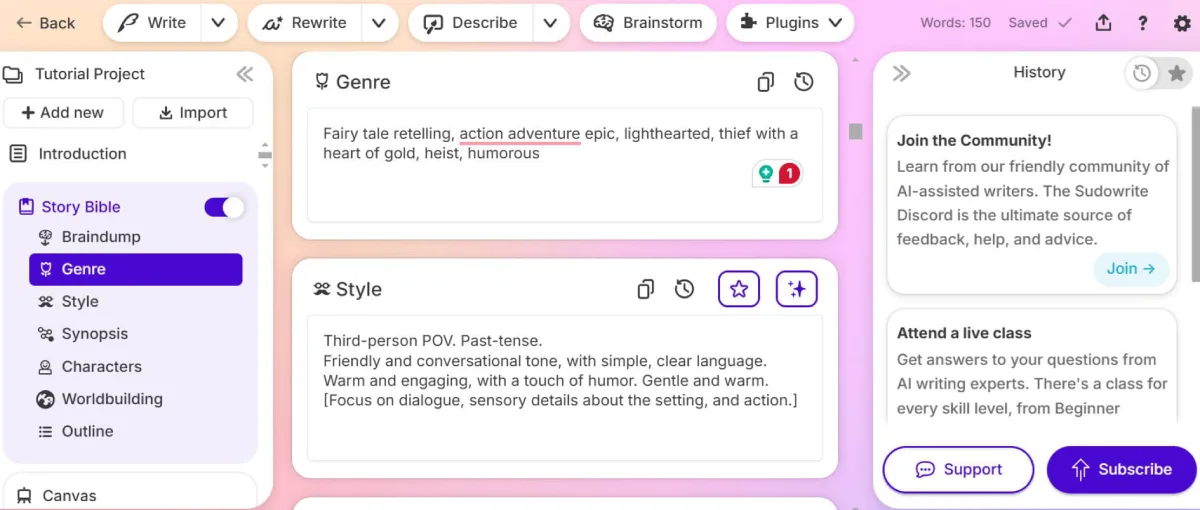The width and height of the screenshot is (1200, 510).
Task: Open the Characters section
Action: click(x=101, y=366)
